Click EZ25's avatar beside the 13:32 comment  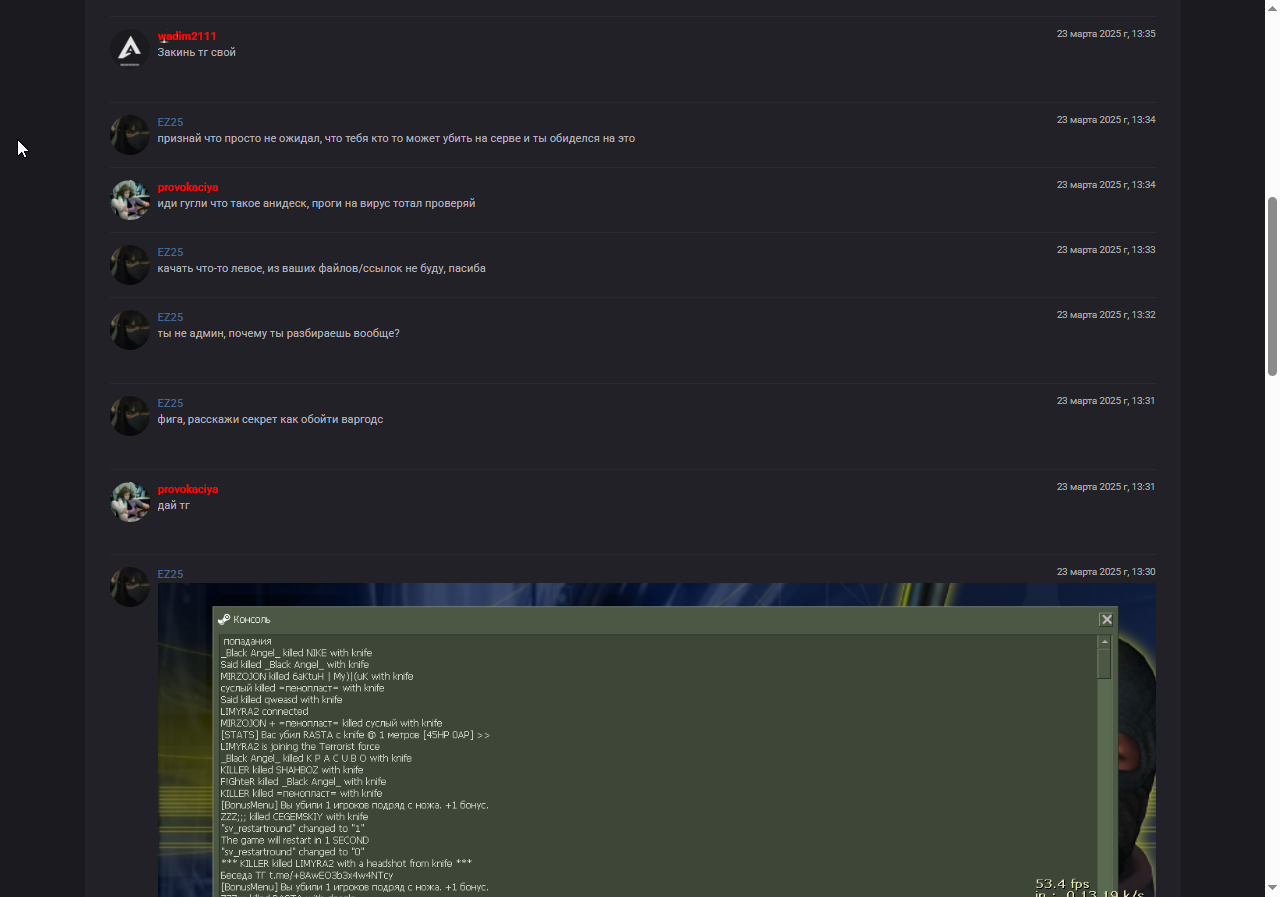click(130, 330)
